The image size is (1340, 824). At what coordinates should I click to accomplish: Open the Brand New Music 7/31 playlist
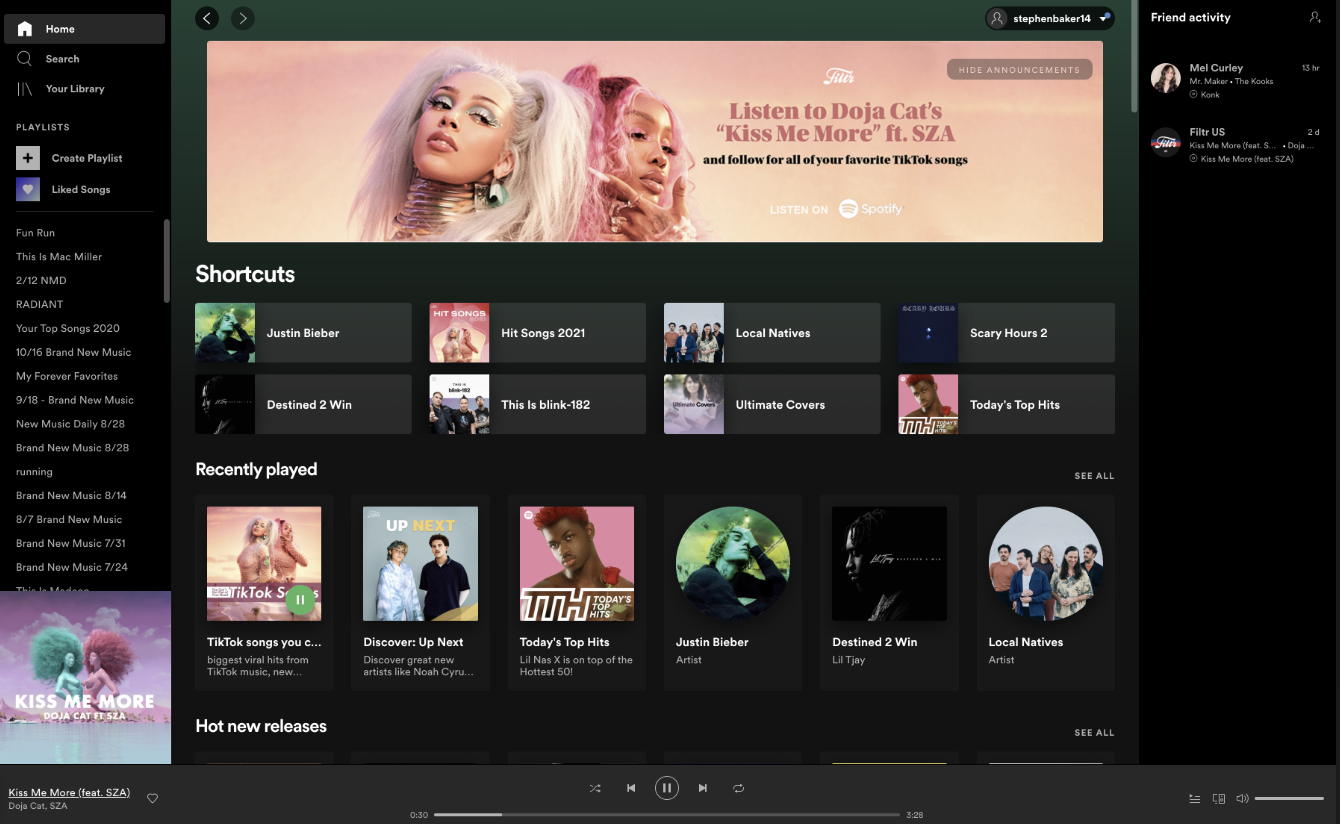[71, 544]
